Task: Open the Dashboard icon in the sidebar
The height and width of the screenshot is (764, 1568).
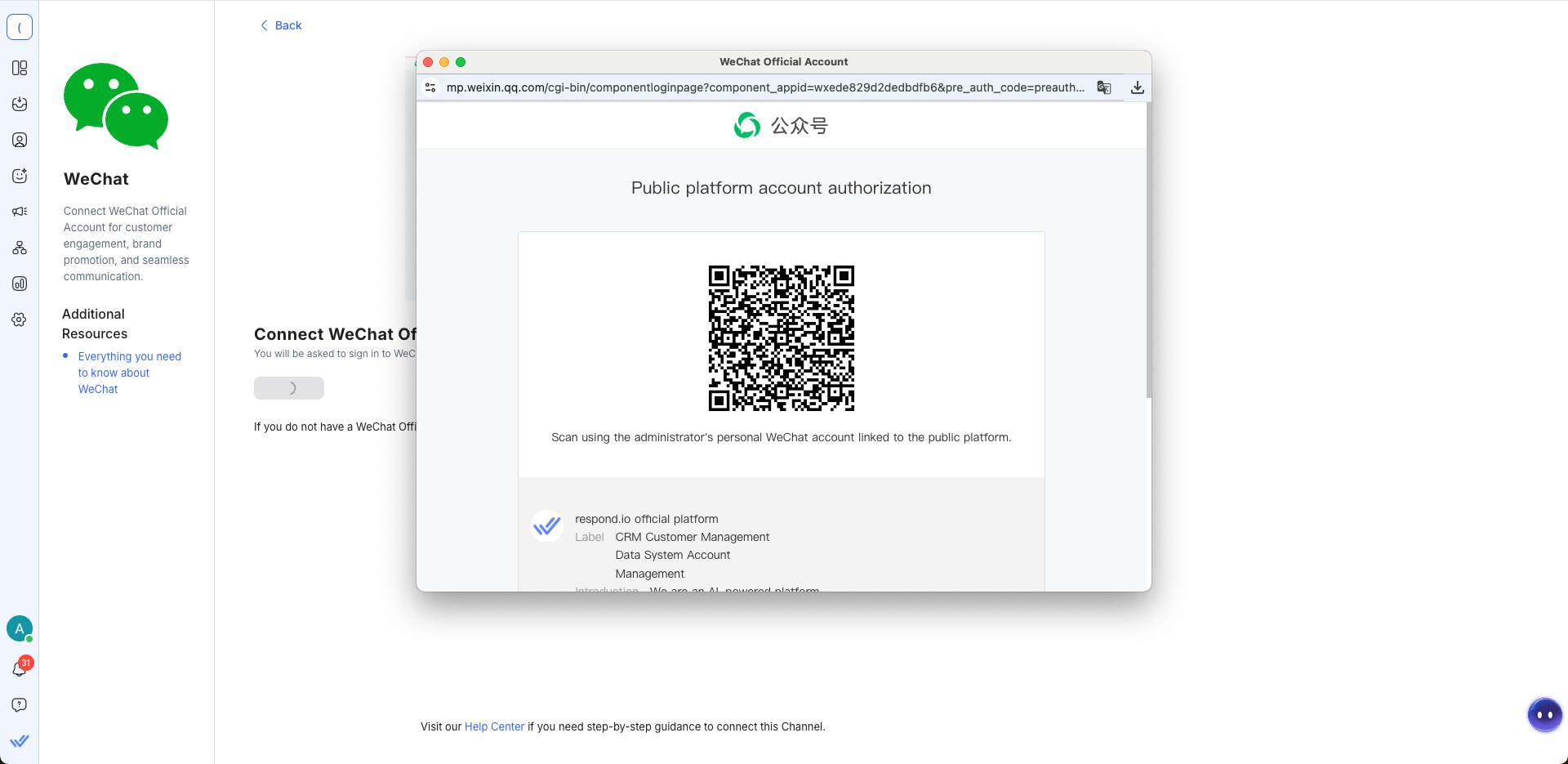Action: pyautogui.click(x=20, y=68)
